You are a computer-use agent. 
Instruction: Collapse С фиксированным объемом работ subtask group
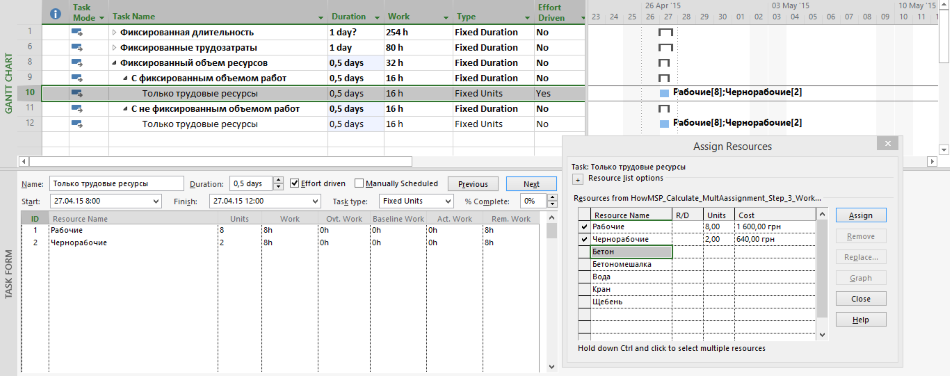point(125,78)
